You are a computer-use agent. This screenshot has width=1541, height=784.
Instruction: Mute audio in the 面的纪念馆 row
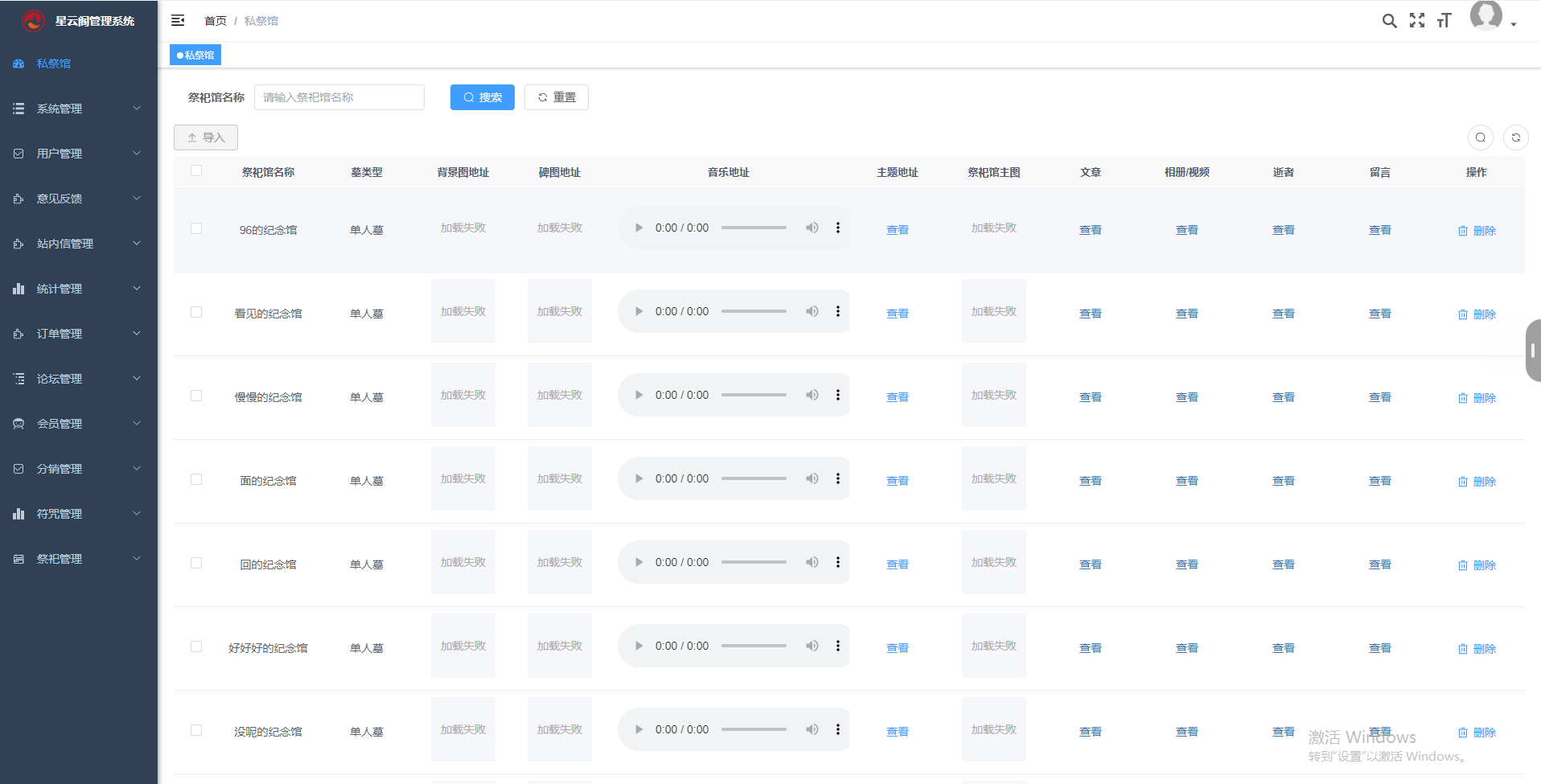[x=812, y=478]
